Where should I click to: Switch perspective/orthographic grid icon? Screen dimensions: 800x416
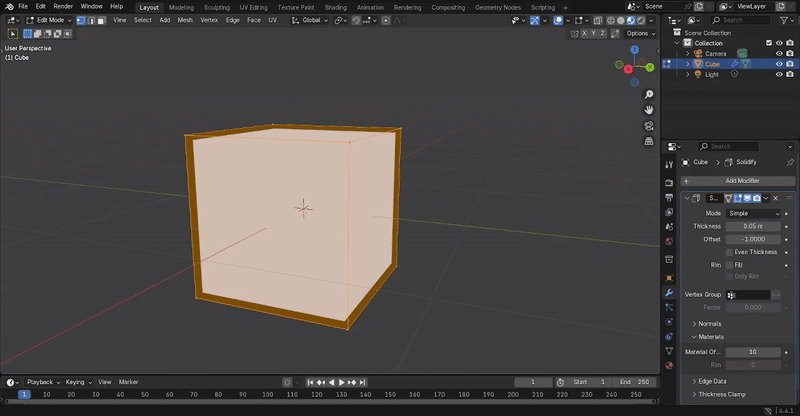tap(649, 141)
